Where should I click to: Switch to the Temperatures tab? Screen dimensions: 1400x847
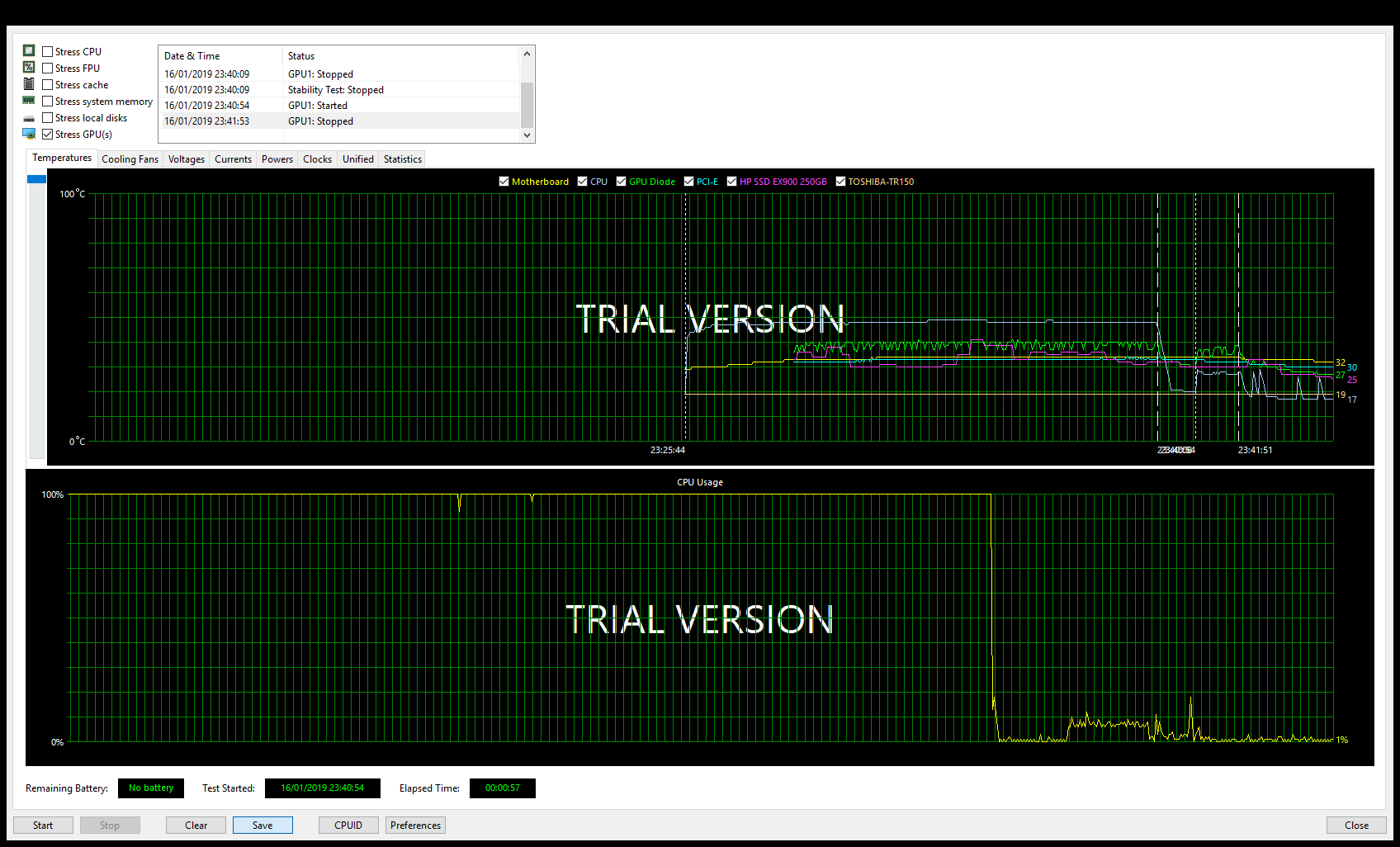pyautogui.click(x=62, y=158)
